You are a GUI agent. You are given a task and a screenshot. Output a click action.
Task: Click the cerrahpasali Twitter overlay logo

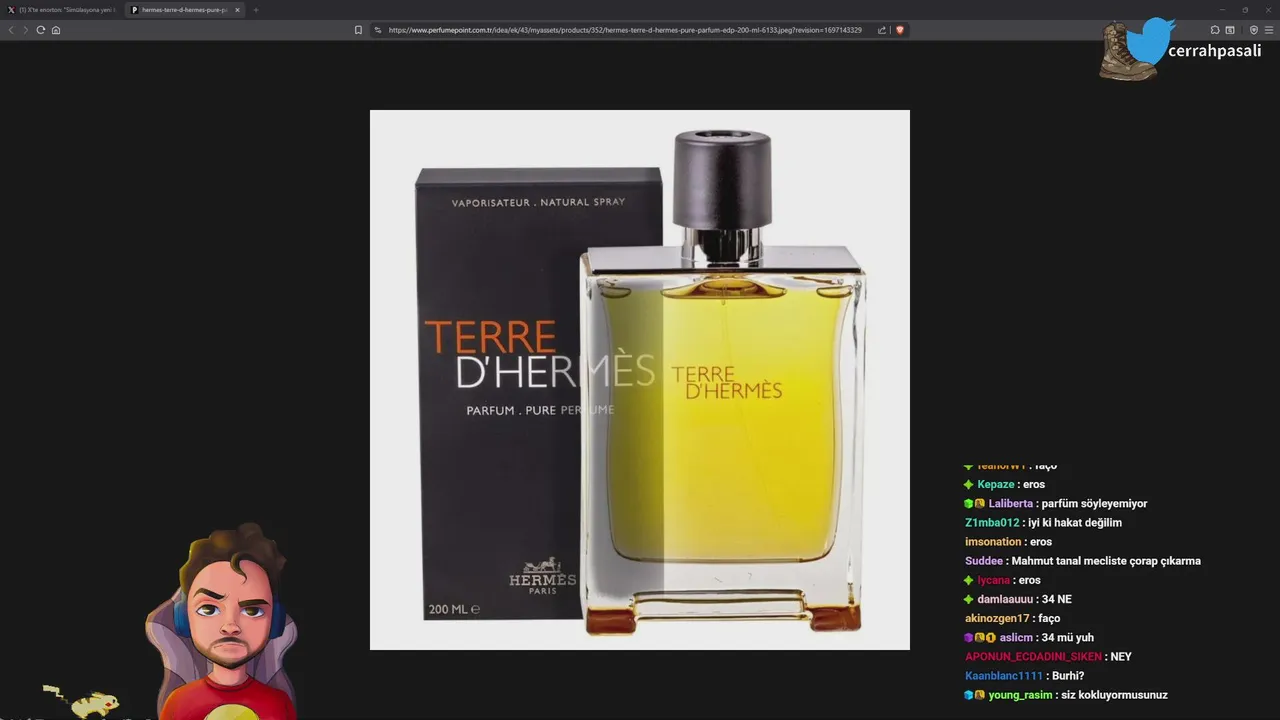1180,48
